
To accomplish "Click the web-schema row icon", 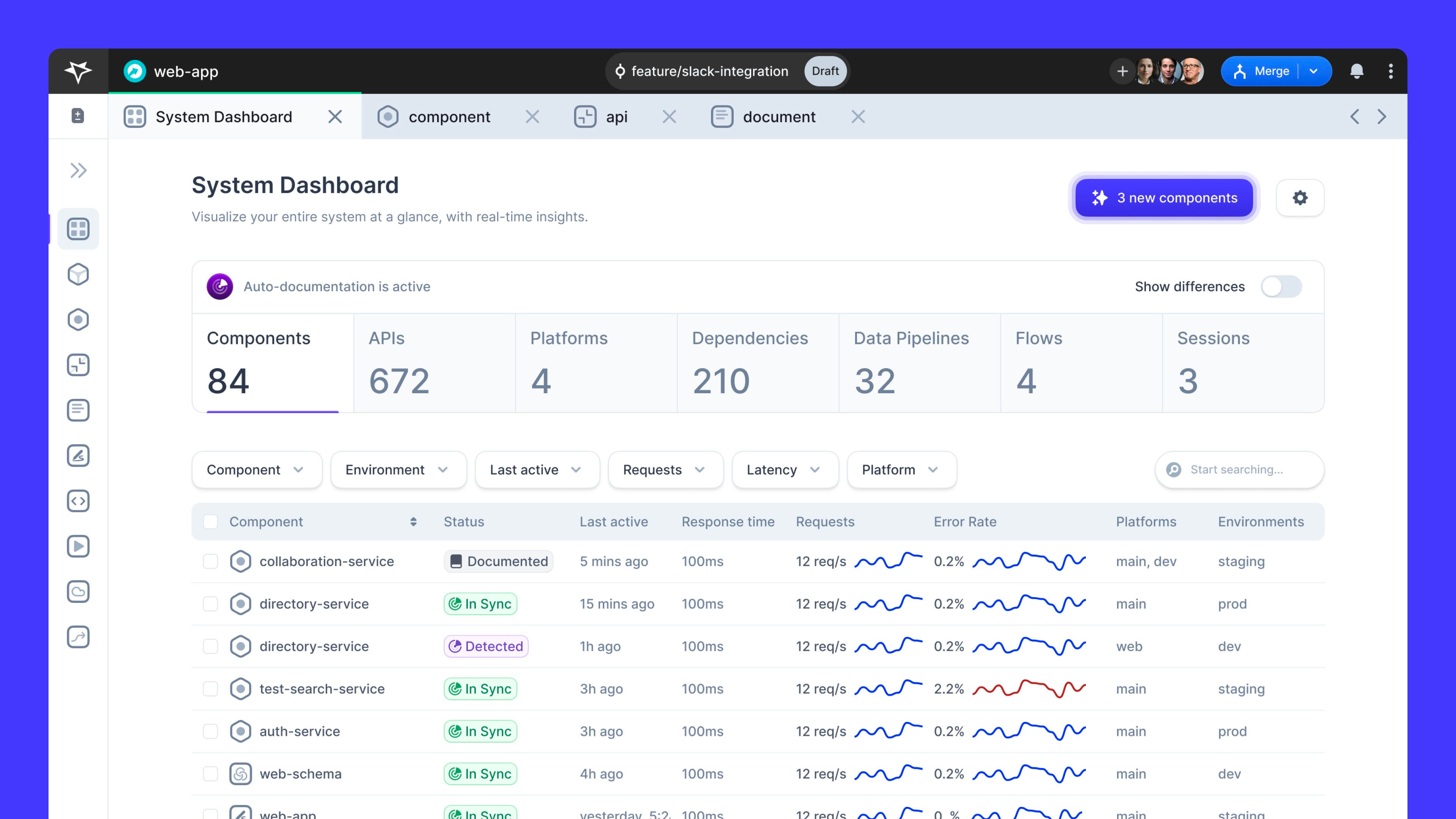I will tap(240, 774).
